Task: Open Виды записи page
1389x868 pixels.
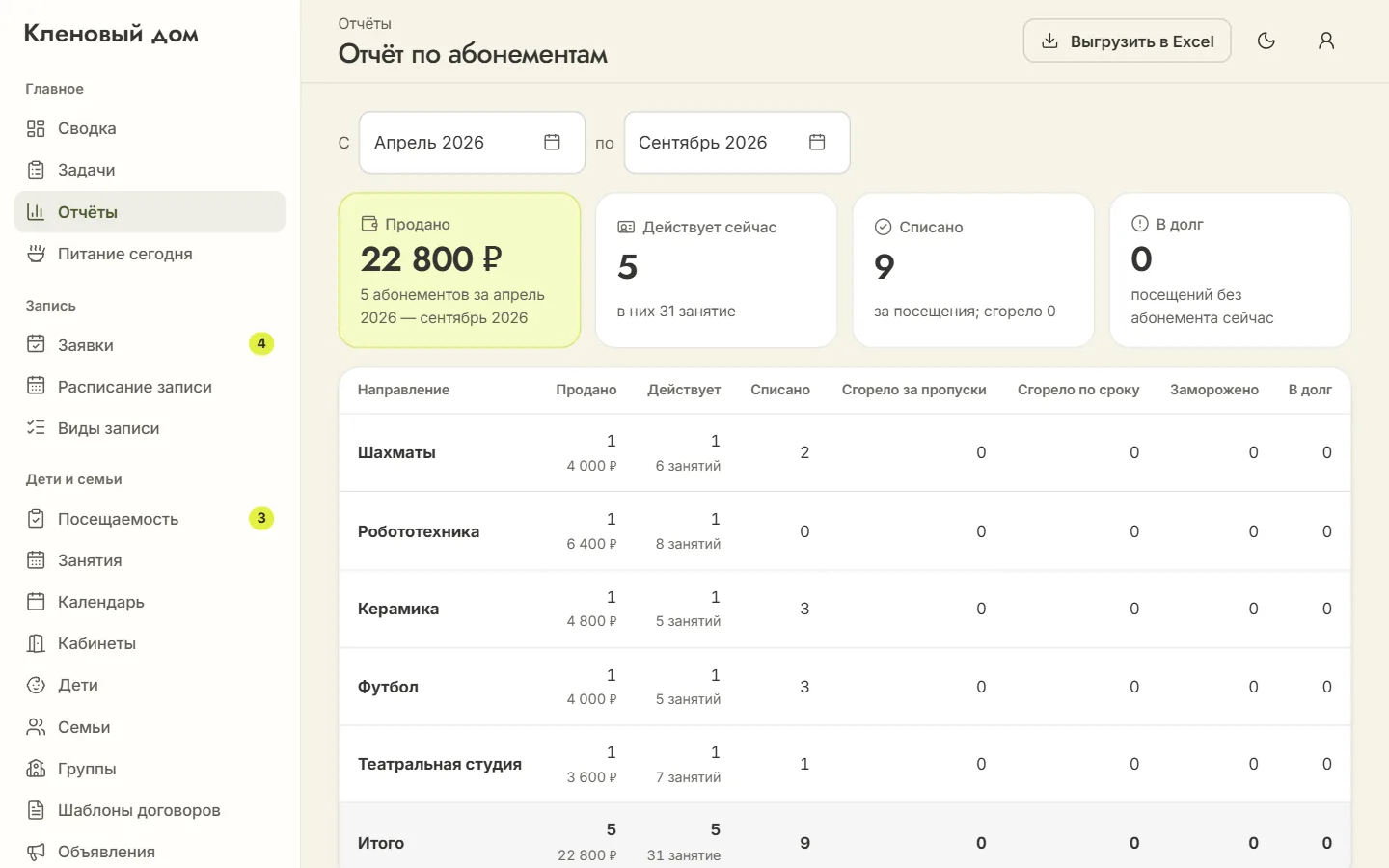Action: pos(150,427)
